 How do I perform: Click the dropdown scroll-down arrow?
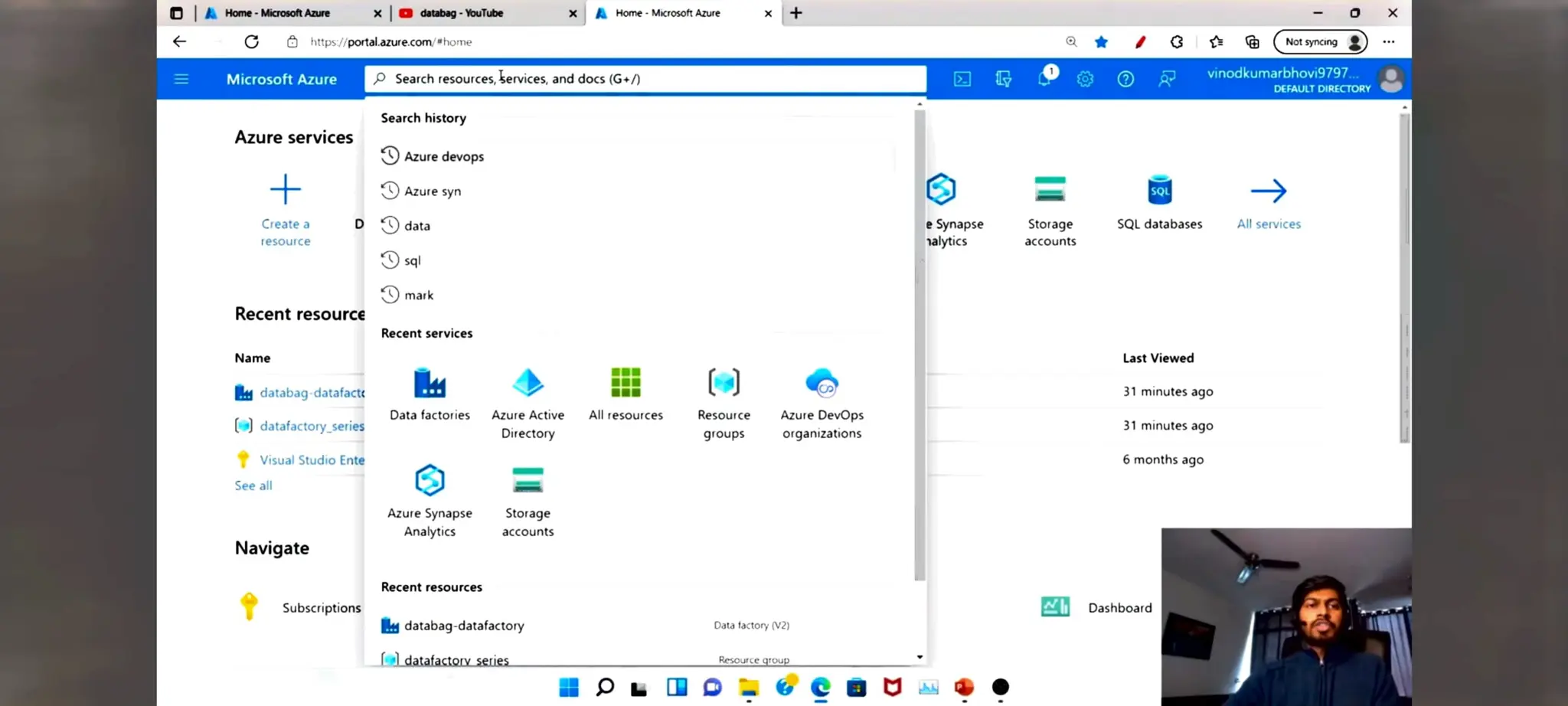coord(920,657)
